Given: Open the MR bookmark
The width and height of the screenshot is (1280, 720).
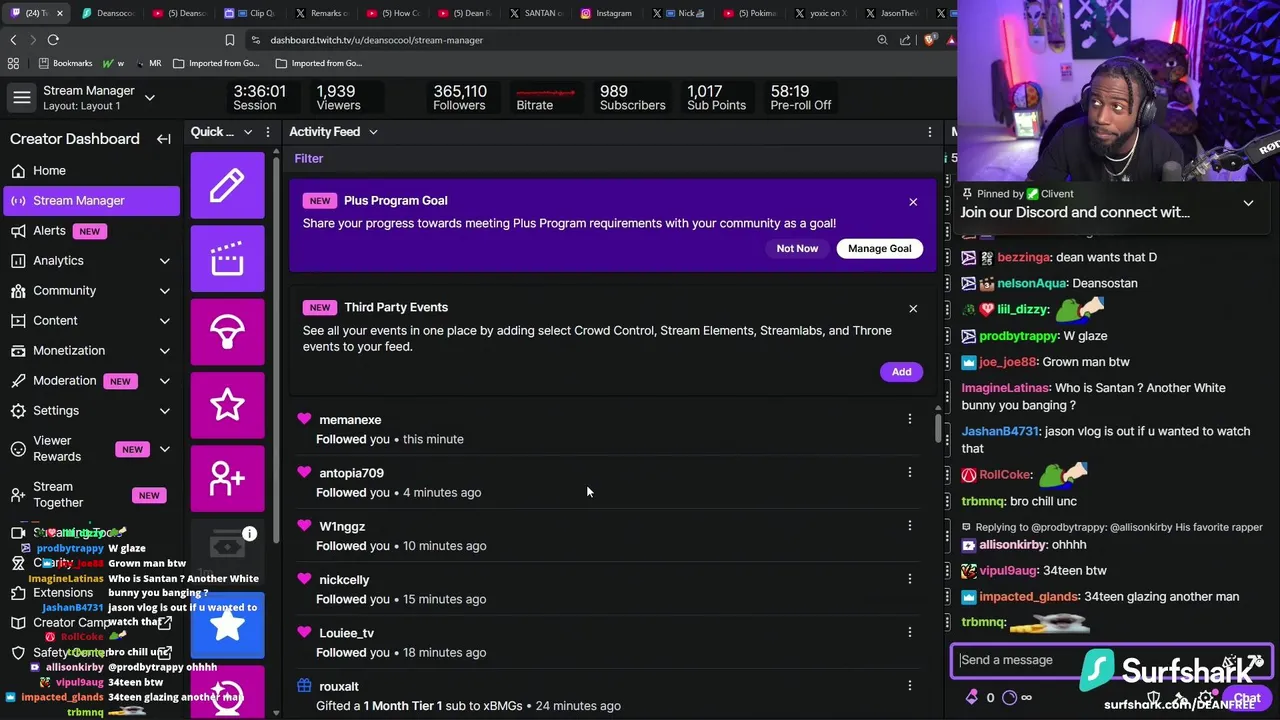Looking at the screenshot, I should coord(147,63).
